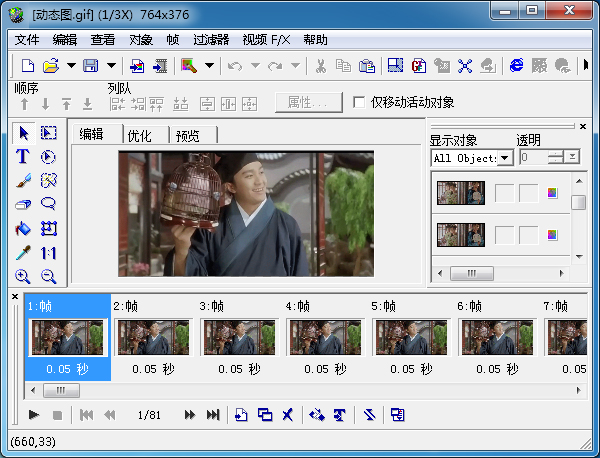Click the resize image icon in the toolbar
This screenshot has height=458, width=600.
pos(395,66)
